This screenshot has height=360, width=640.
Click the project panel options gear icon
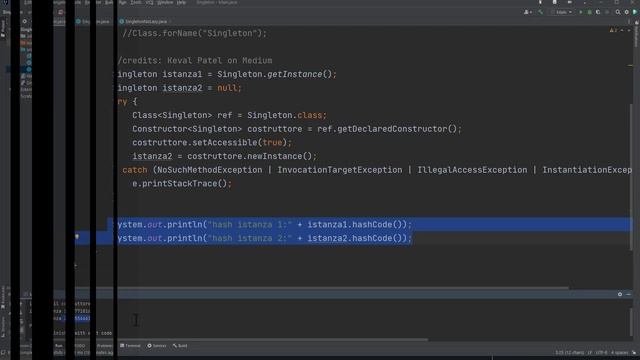(24, 21)
